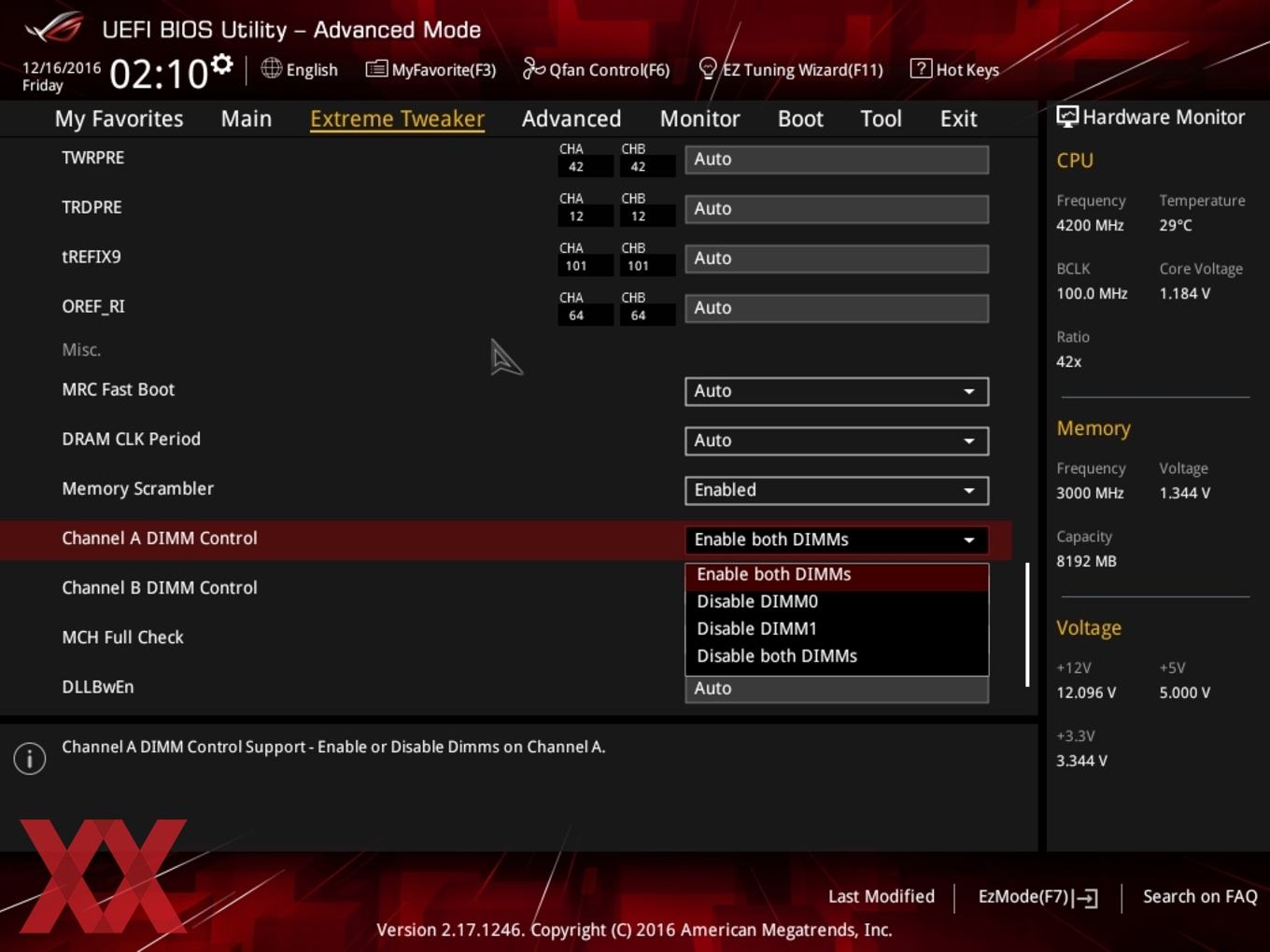Click the EZ Tuning Wizard lightbulb icon
The image size is (1270, 952).
708,69
